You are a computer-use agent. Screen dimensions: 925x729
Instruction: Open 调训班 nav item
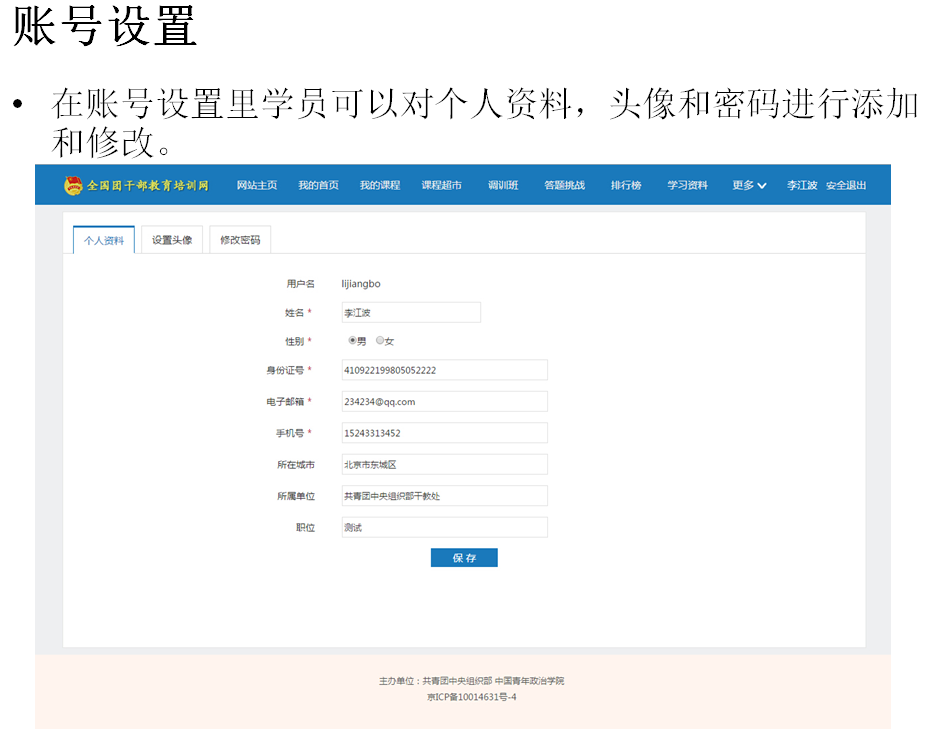503,185
